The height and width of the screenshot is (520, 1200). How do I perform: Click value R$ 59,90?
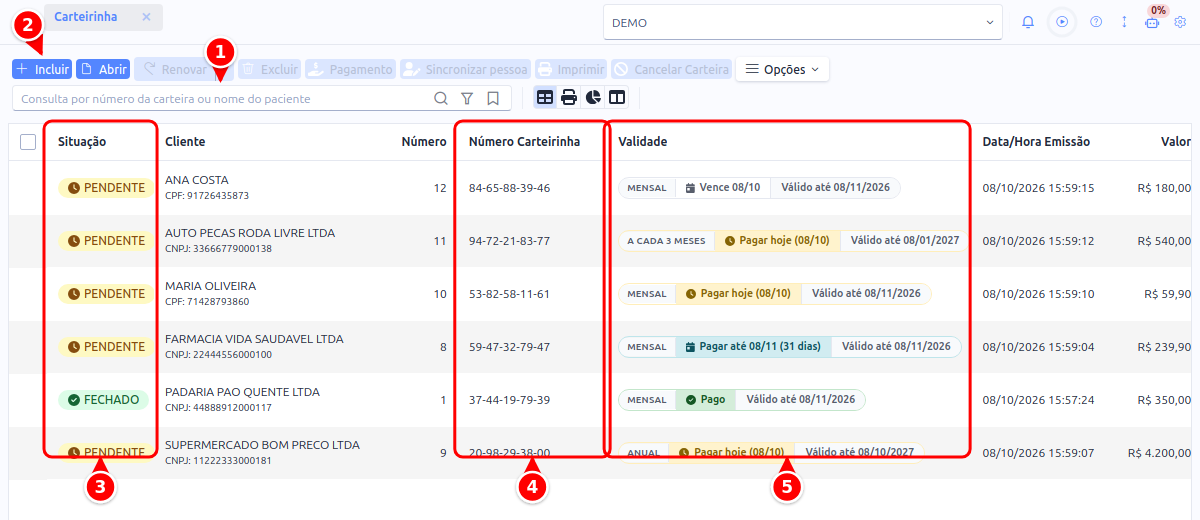pyautogui.click(x=1168, y=294)
